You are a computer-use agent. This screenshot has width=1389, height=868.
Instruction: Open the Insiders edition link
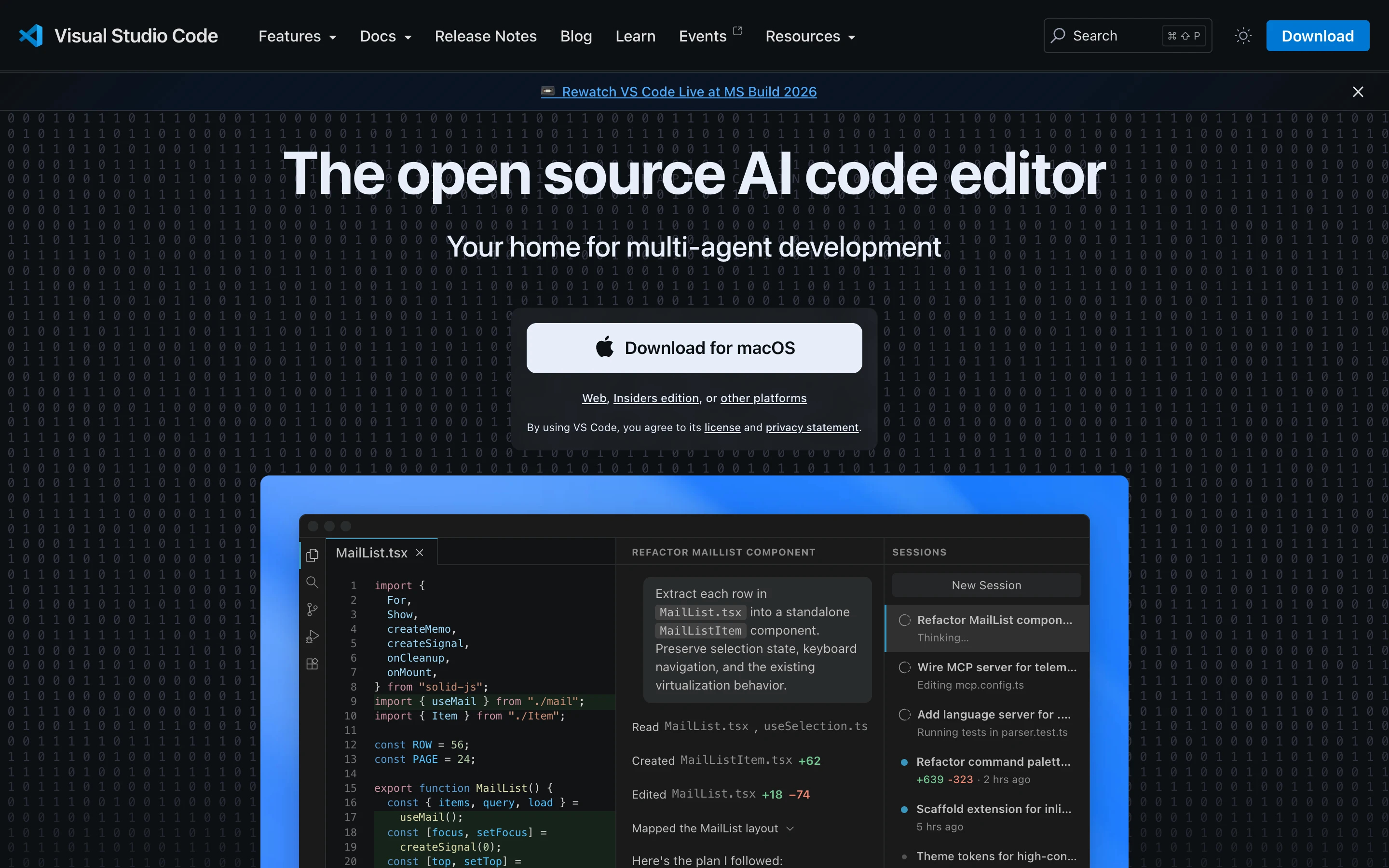656,398
